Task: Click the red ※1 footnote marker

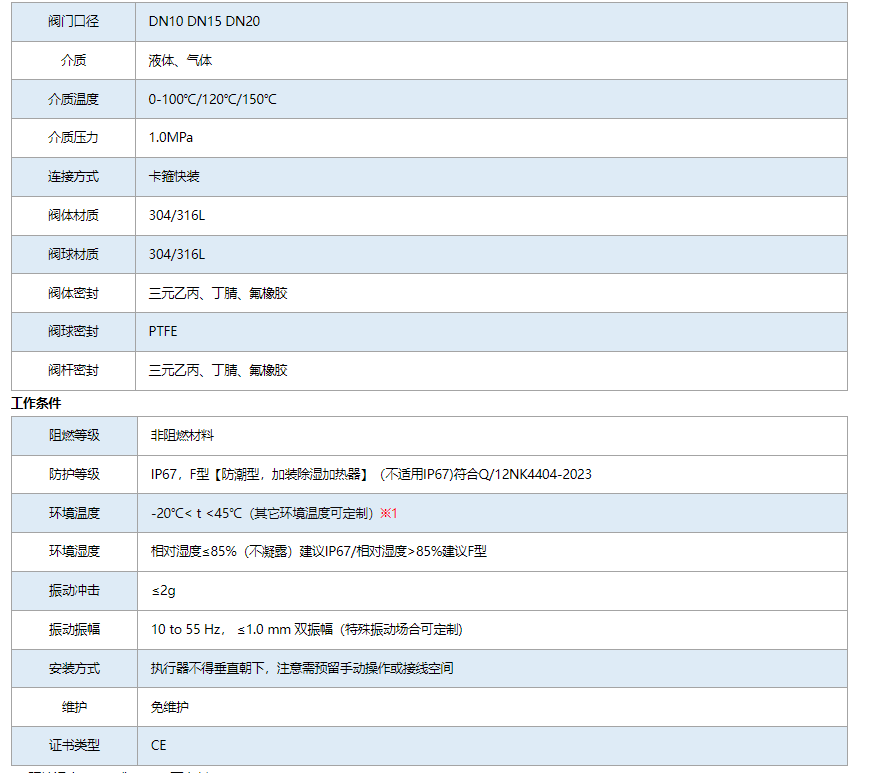Action: coord(389,513)
